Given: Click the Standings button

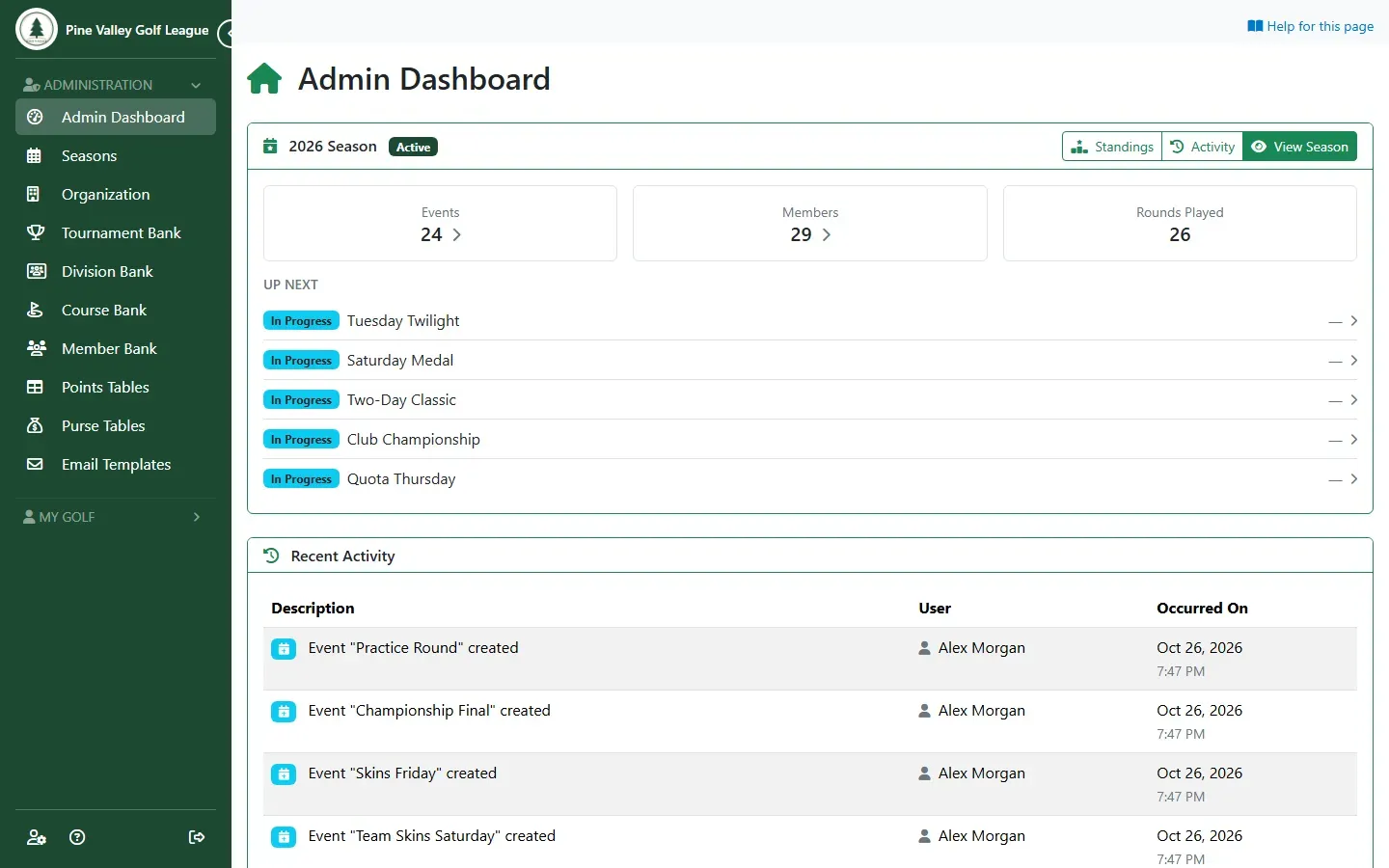Looking at the screenshot, I should pyautogui.click(x=1112, y=147).
